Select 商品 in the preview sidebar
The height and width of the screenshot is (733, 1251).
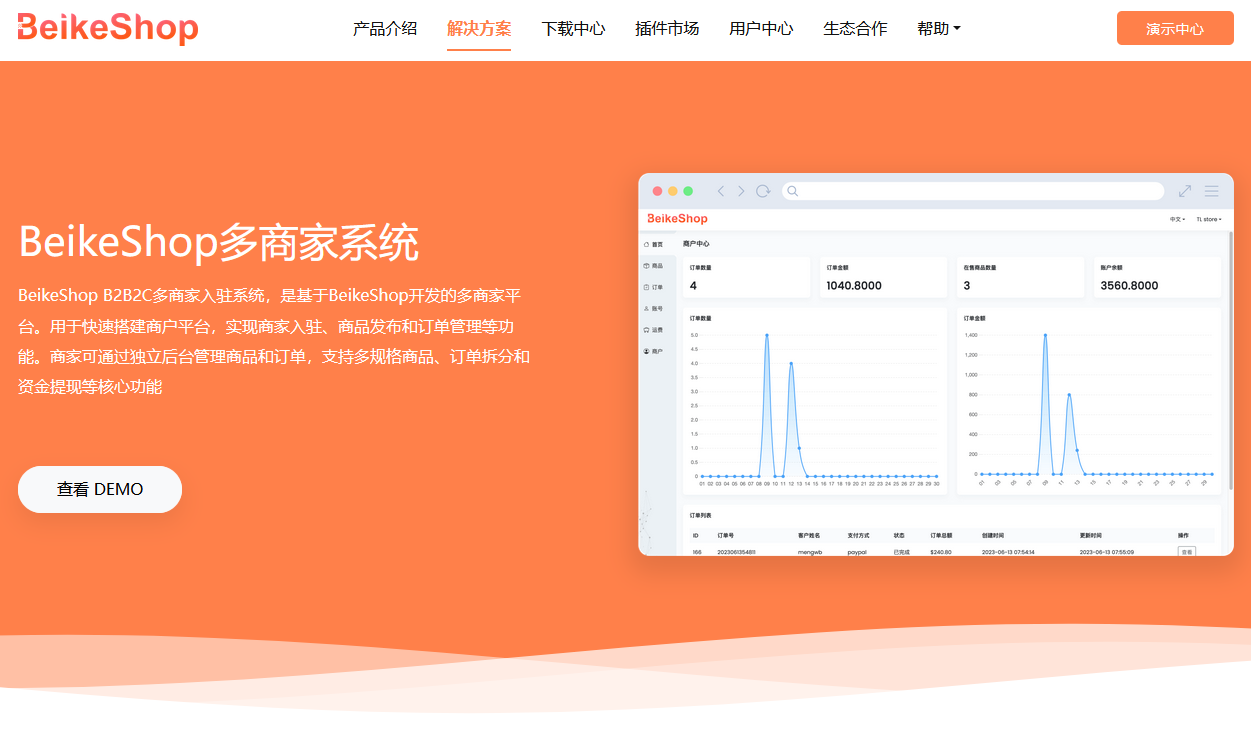coord(653,266)
